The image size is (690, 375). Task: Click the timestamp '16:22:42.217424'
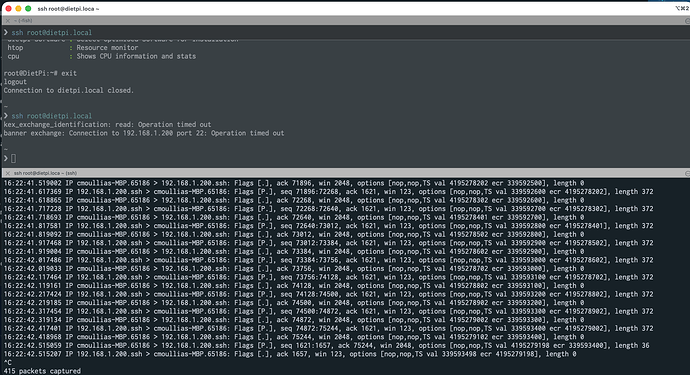[33, 294]
